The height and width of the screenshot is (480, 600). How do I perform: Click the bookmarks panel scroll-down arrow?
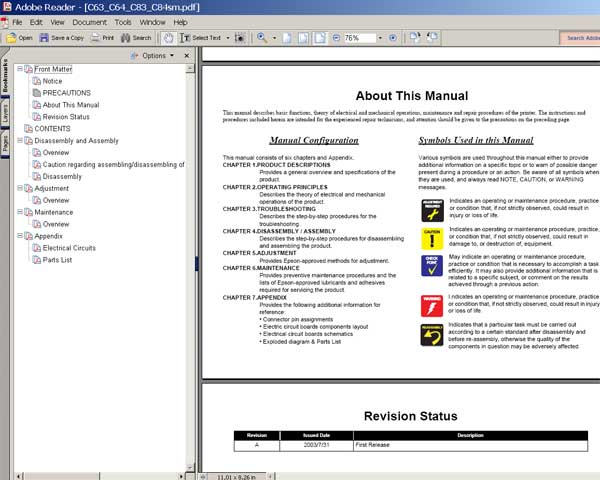tap(190, 467)
